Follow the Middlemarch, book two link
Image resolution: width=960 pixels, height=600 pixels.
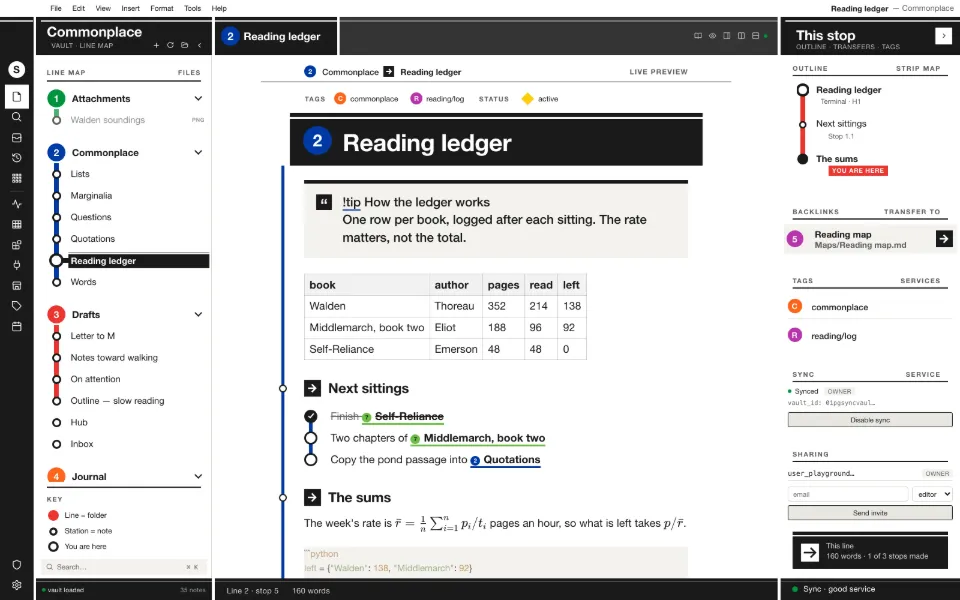point(478,438)
